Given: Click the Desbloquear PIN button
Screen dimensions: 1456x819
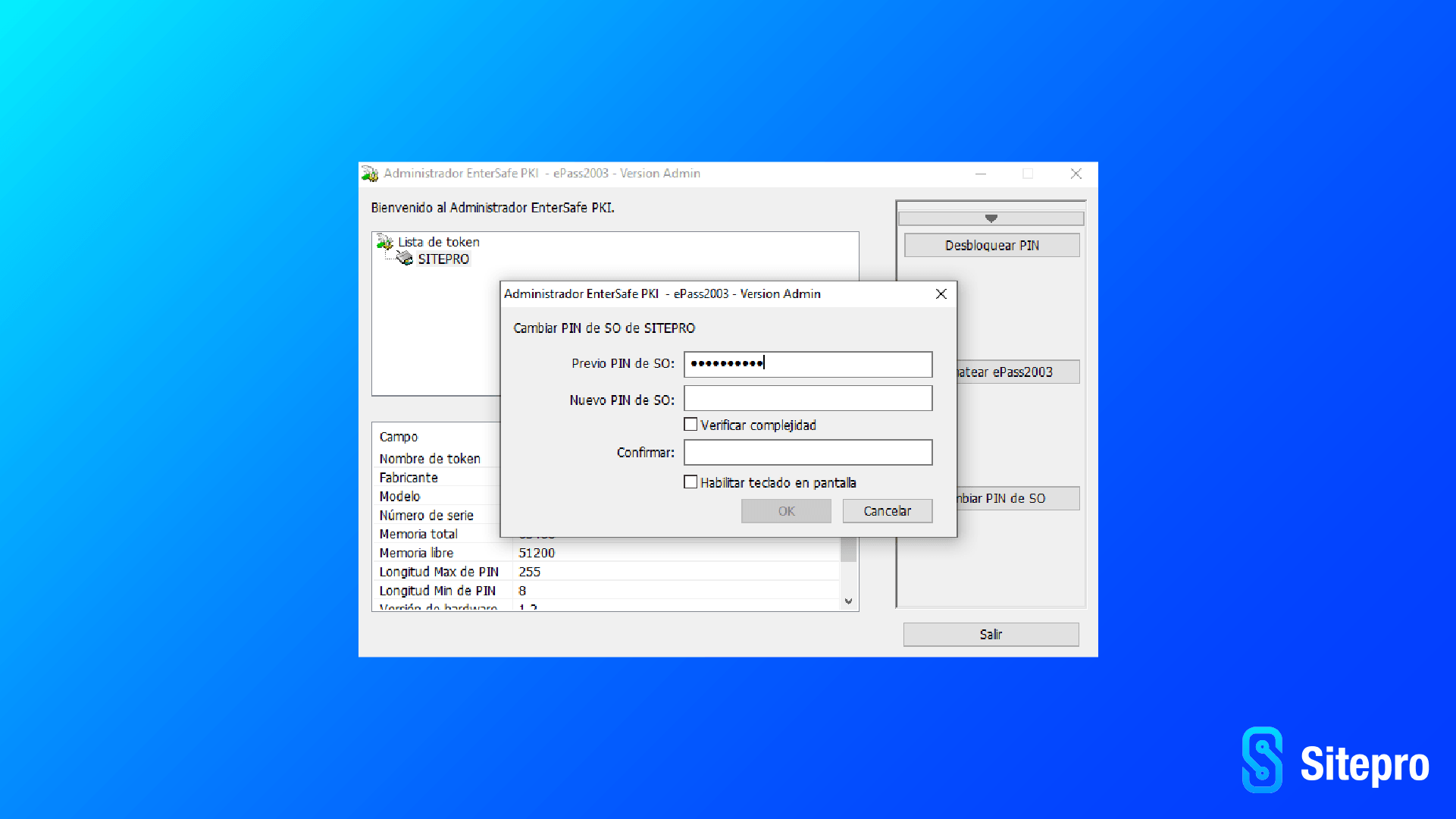Looking at the screenshot, I should 991,246.
